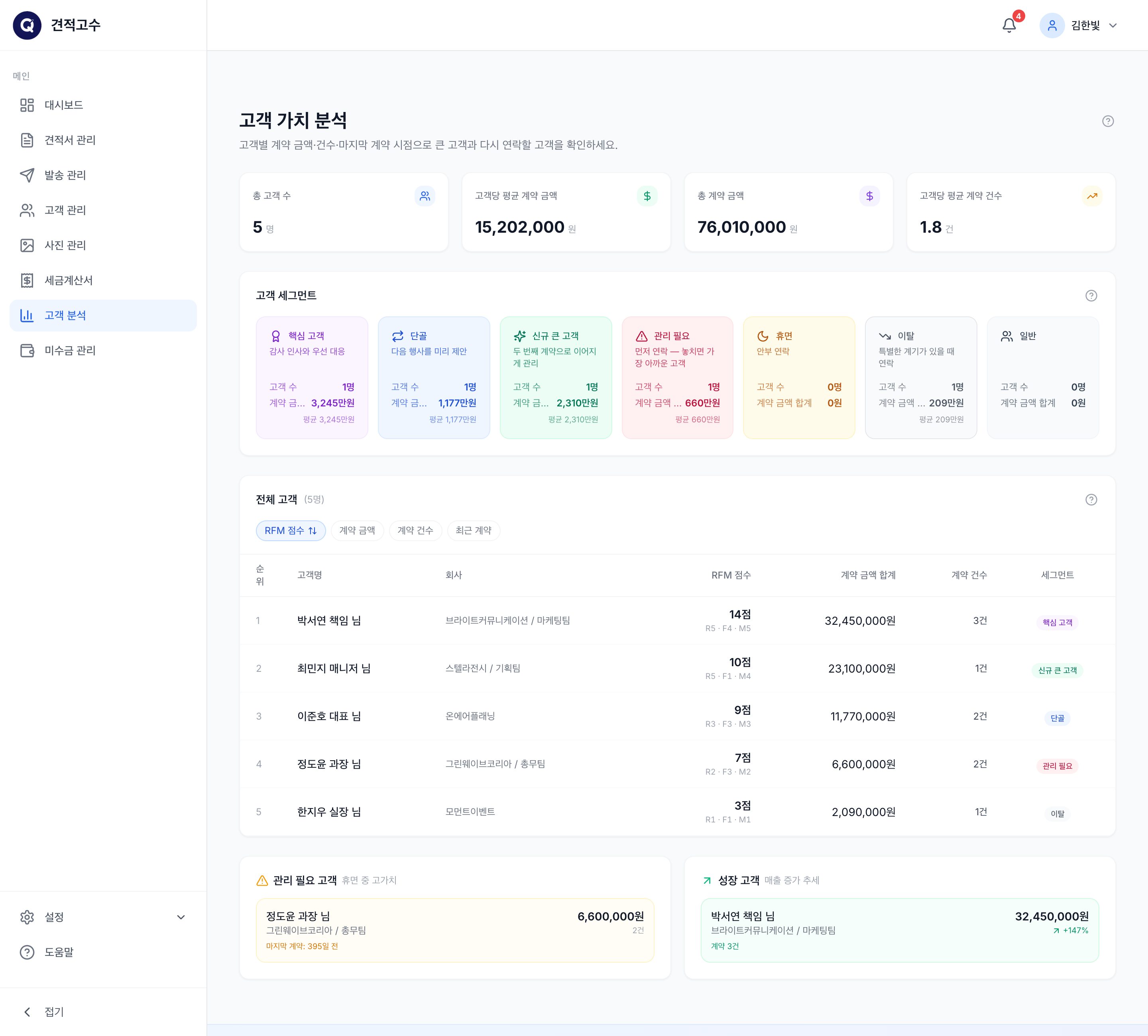The height and width of the screenshot is (1036, 1148).
Task: Sort list by RFM 점수
Action: 291,530
